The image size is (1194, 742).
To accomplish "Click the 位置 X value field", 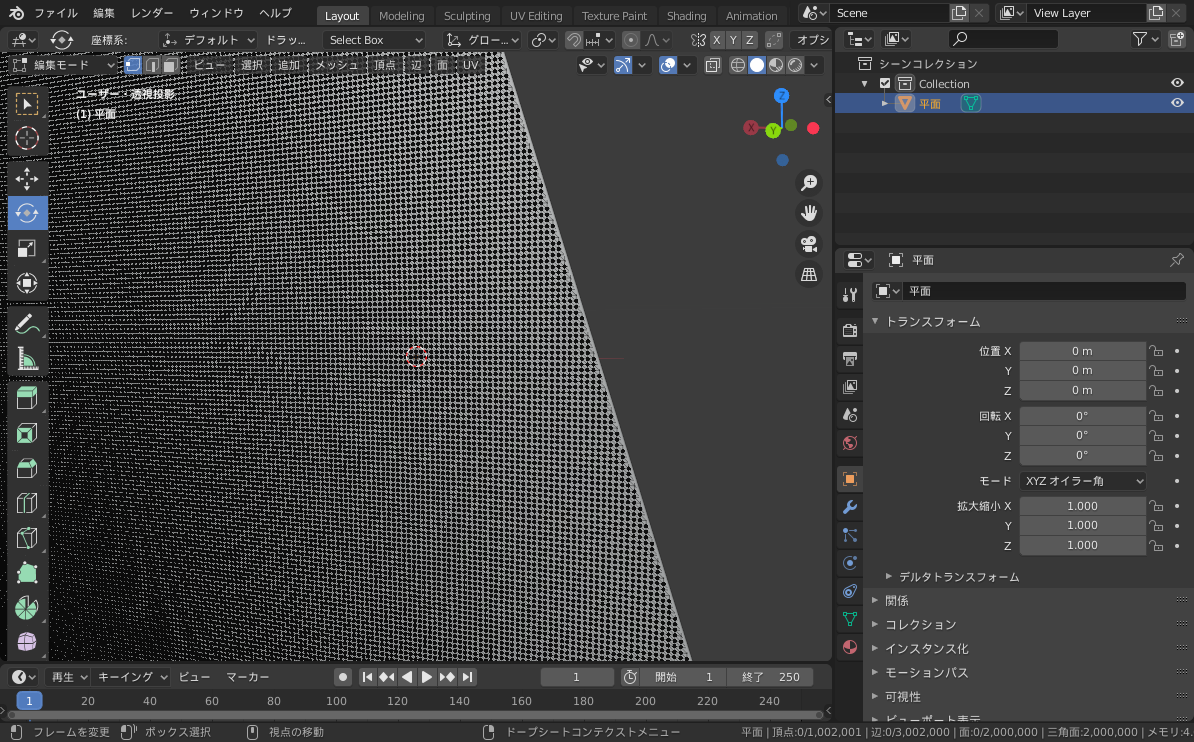I will (x=1082, y=350).
